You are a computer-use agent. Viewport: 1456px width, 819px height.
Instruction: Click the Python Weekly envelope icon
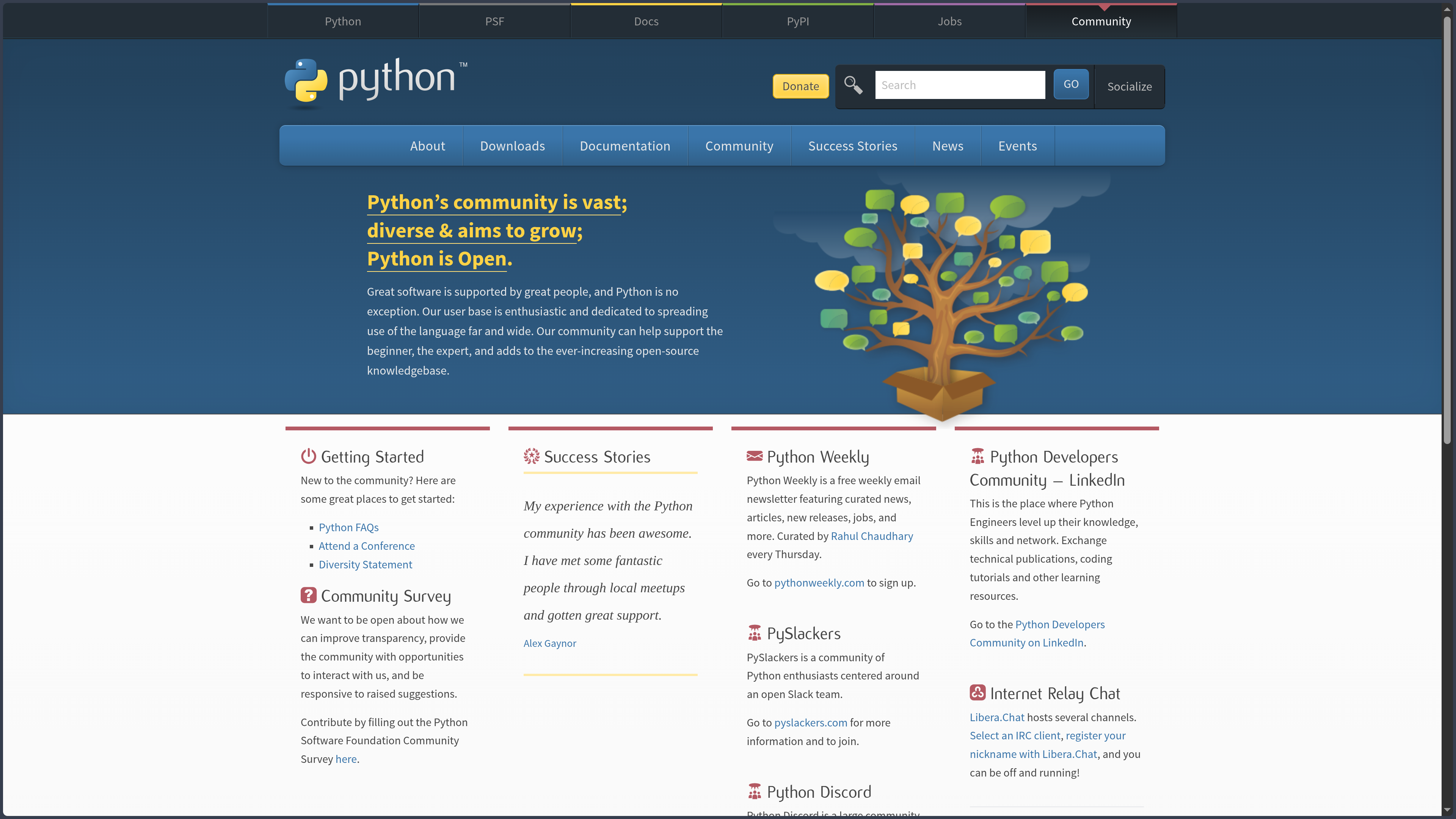(x=755, y=455)
